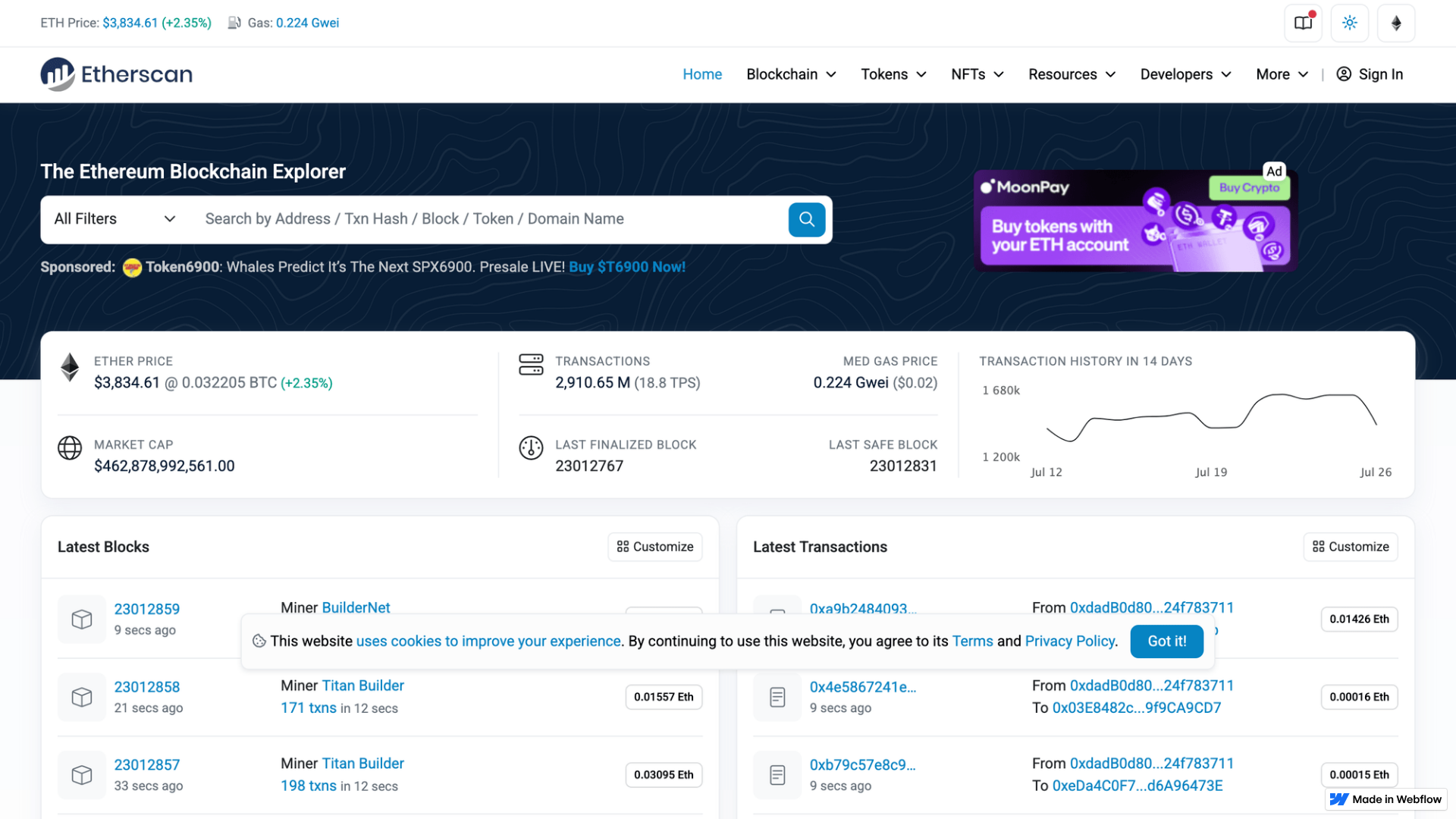Click the Transactions server icon
This screenshot has height=819, width=1456.
(x=531, y=365)
